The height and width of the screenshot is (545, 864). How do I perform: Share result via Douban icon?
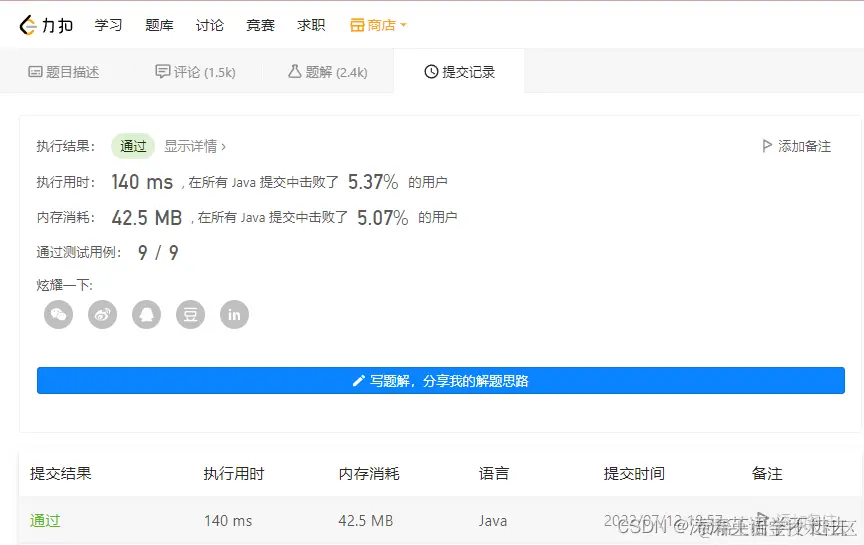191,315
